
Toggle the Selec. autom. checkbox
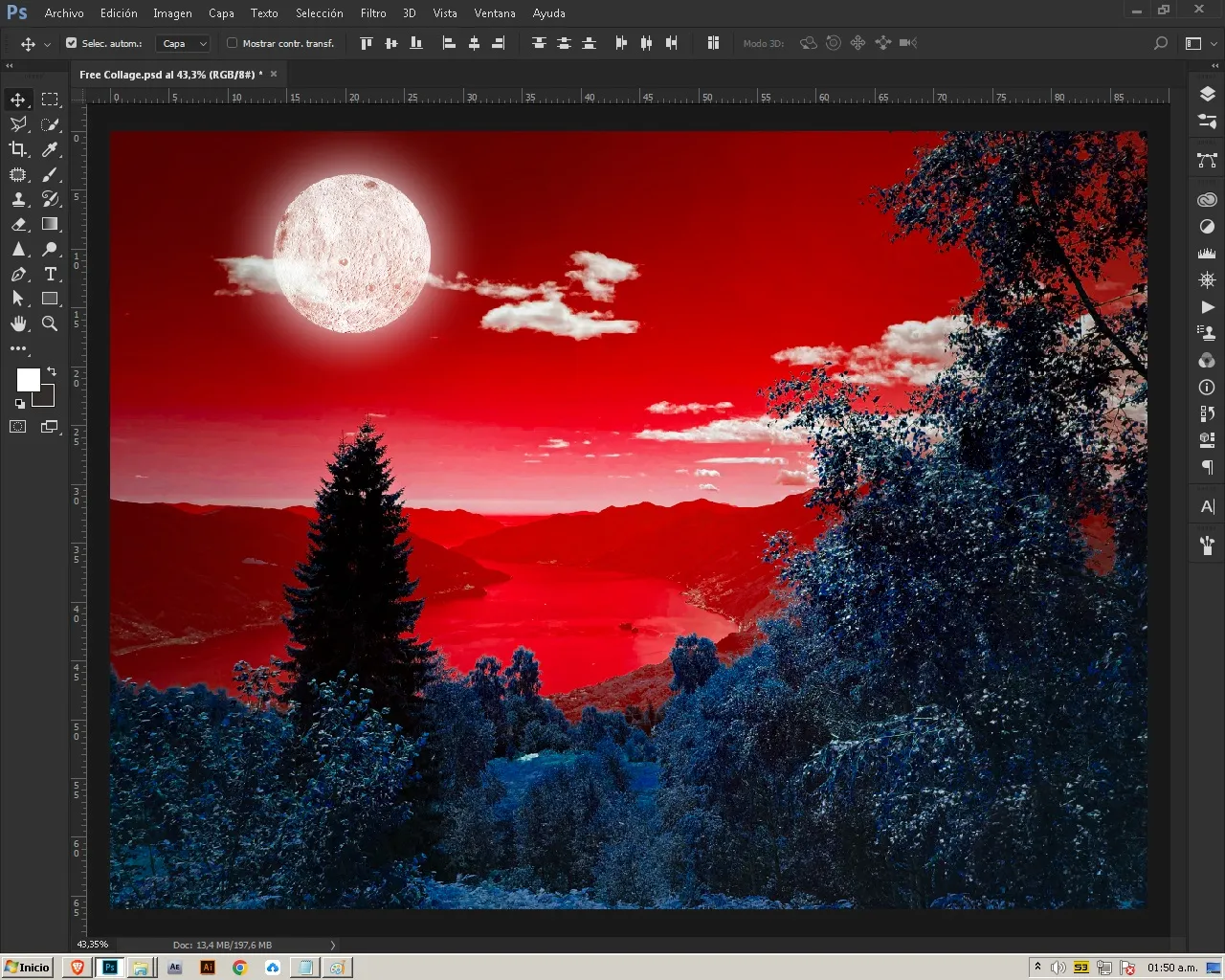coord(71,43)
